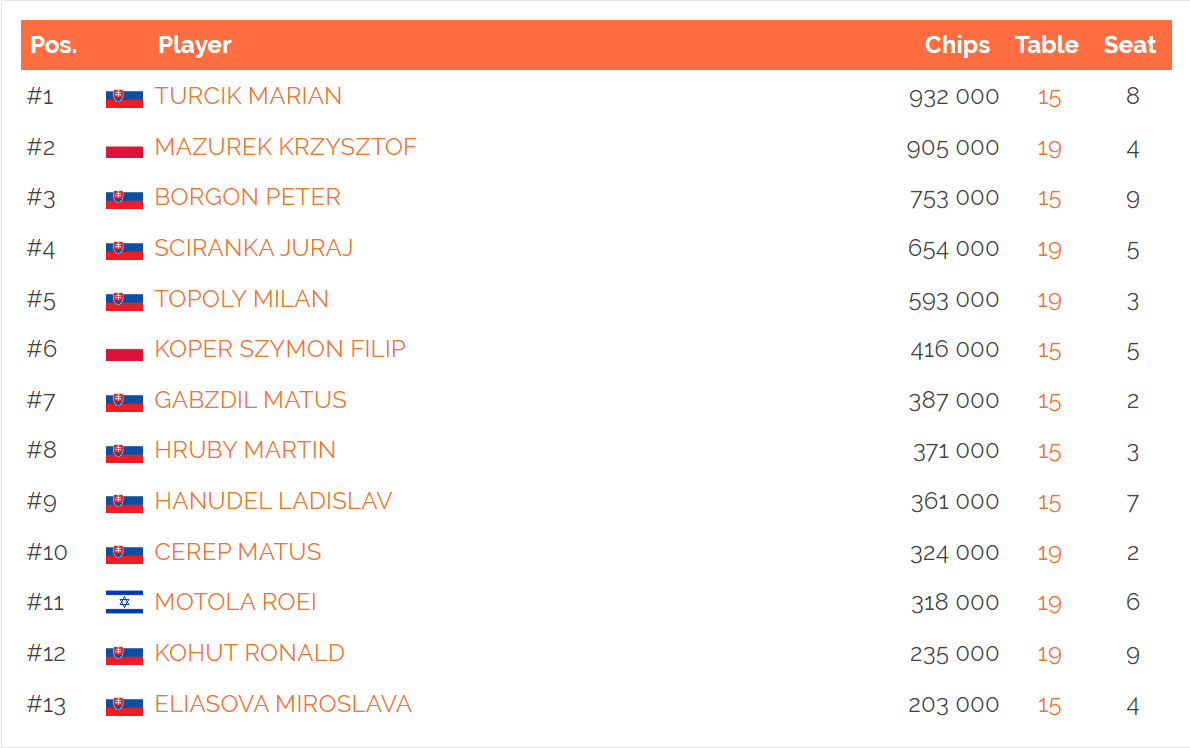This screenshot has width=1190, height=748.
Task: Click the Seat column header
Action: (1129, 45)
